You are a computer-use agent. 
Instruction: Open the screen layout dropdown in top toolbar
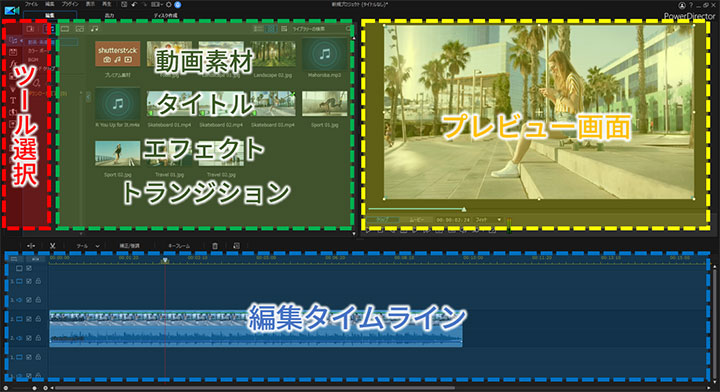[x=157, y=5]
